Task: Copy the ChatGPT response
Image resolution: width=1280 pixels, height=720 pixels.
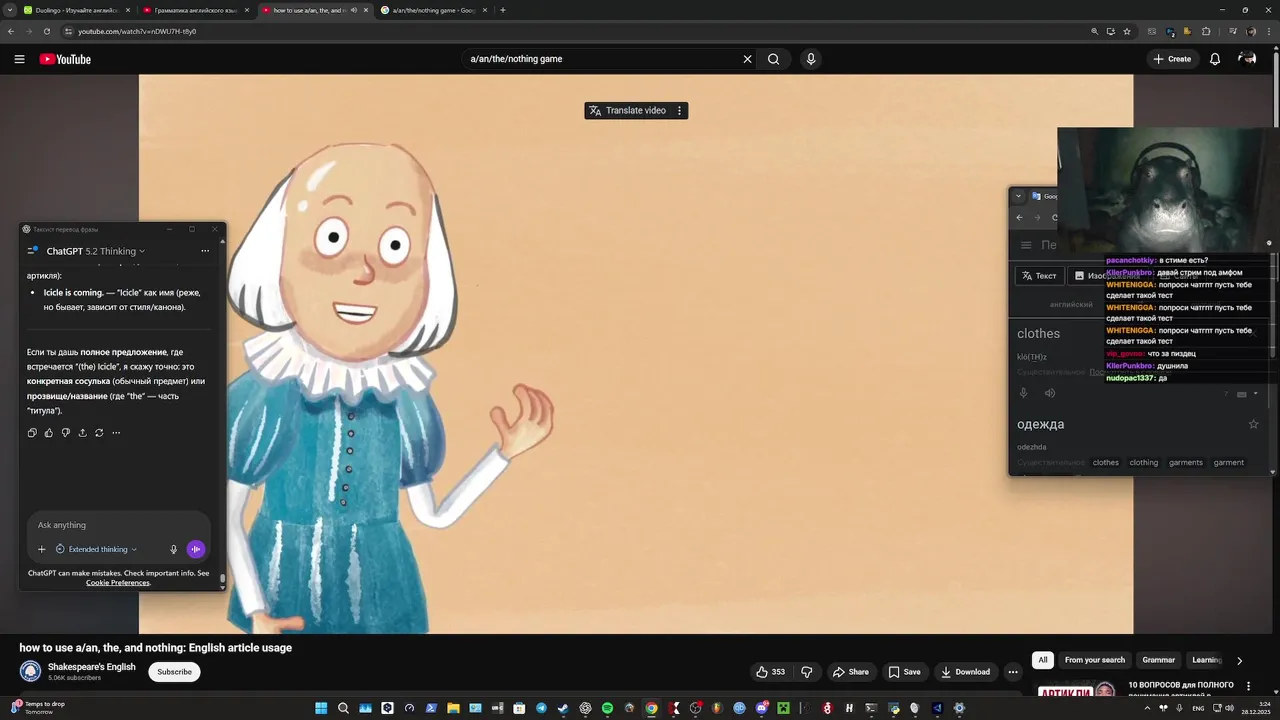Action: click(32, 433)
